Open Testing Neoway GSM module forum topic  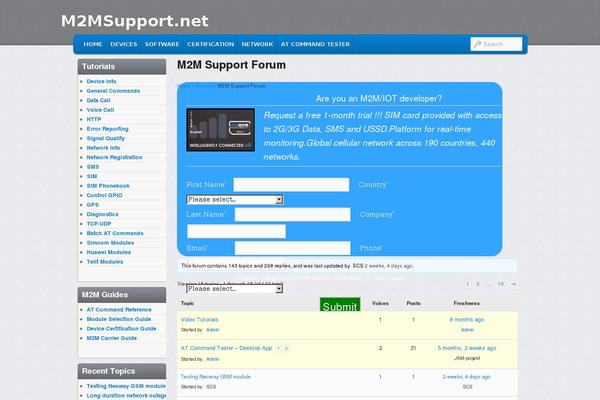(215, 377)
